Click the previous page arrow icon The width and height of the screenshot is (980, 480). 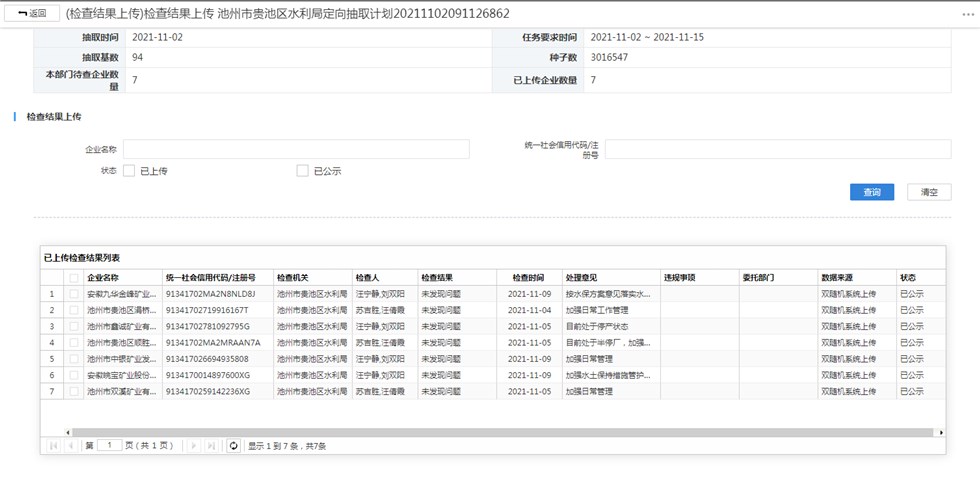[70, 445]
